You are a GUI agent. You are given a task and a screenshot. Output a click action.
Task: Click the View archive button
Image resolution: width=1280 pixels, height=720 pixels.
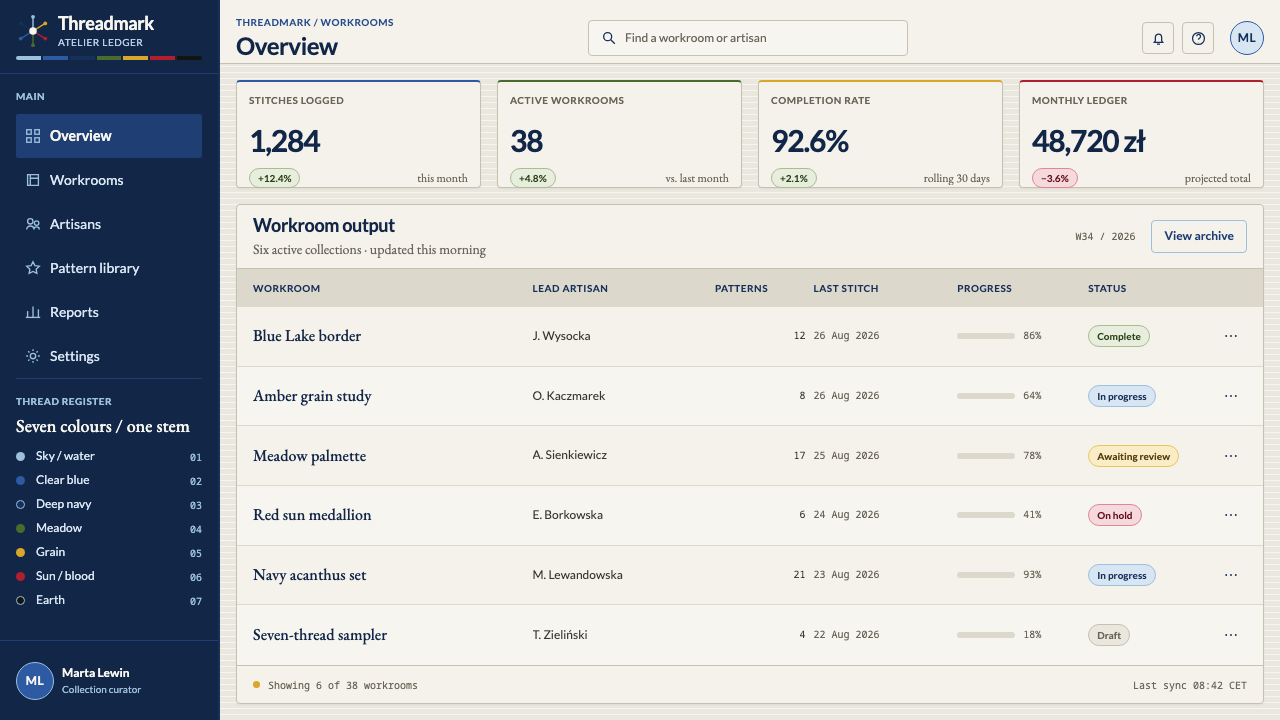tap(1199, 236)
